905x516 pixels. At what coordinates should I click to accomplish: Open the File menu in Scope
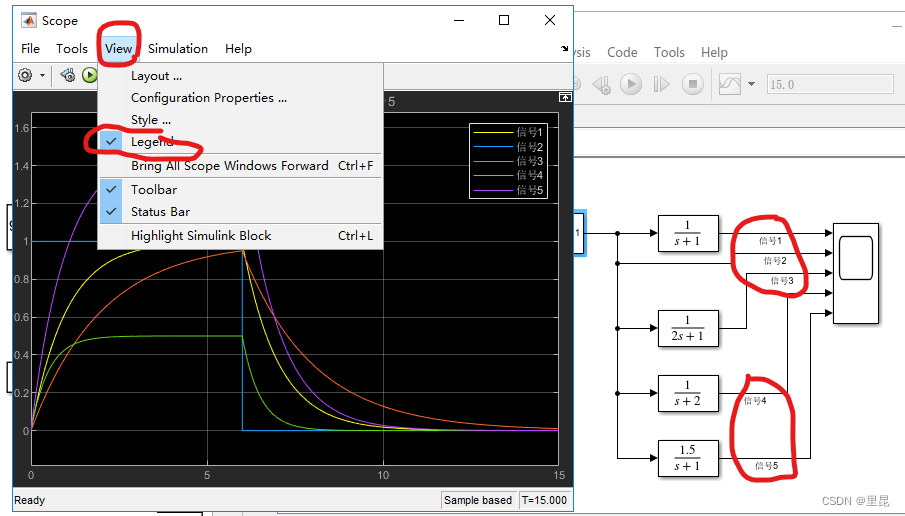click(x=30, y=48)
